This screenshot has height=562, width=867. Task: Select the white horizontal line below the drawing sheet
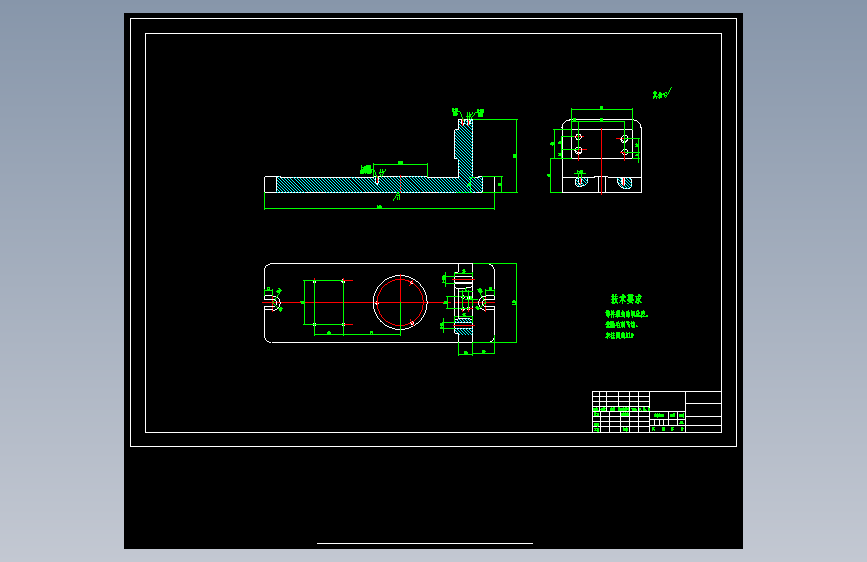coord(425,543)
